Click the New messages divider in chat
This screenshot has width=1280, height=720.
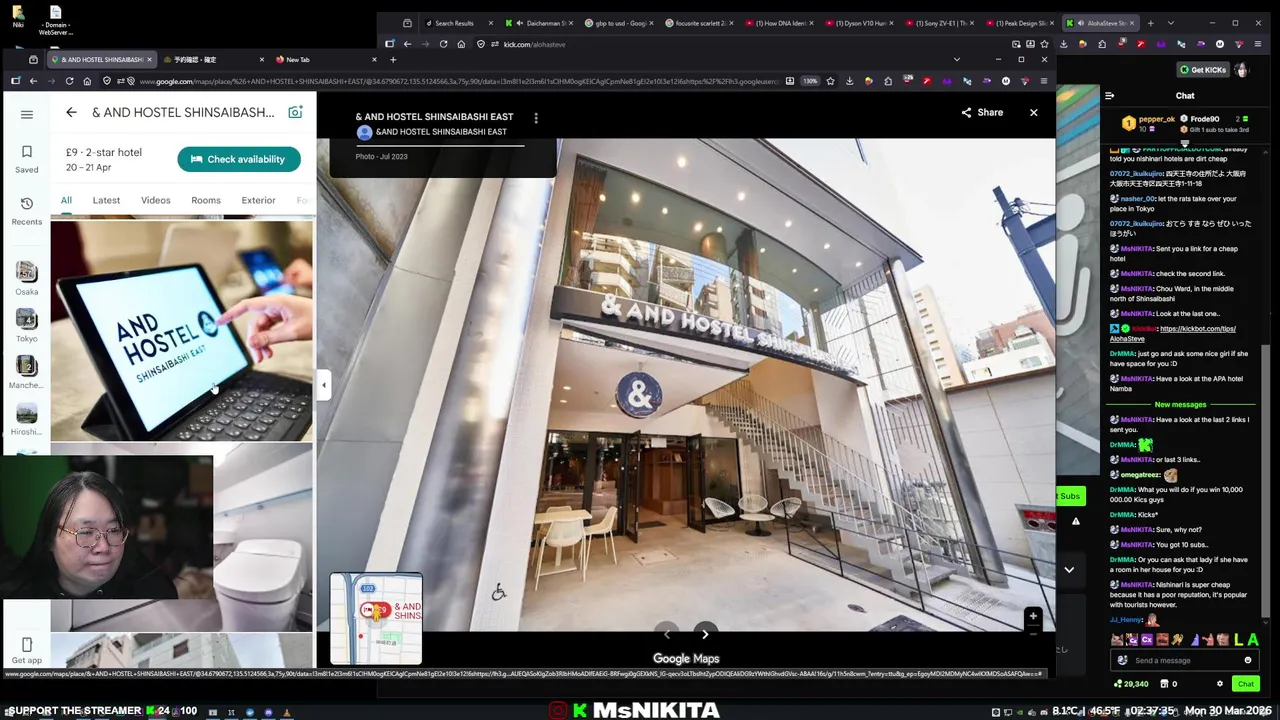point(1180,405)
